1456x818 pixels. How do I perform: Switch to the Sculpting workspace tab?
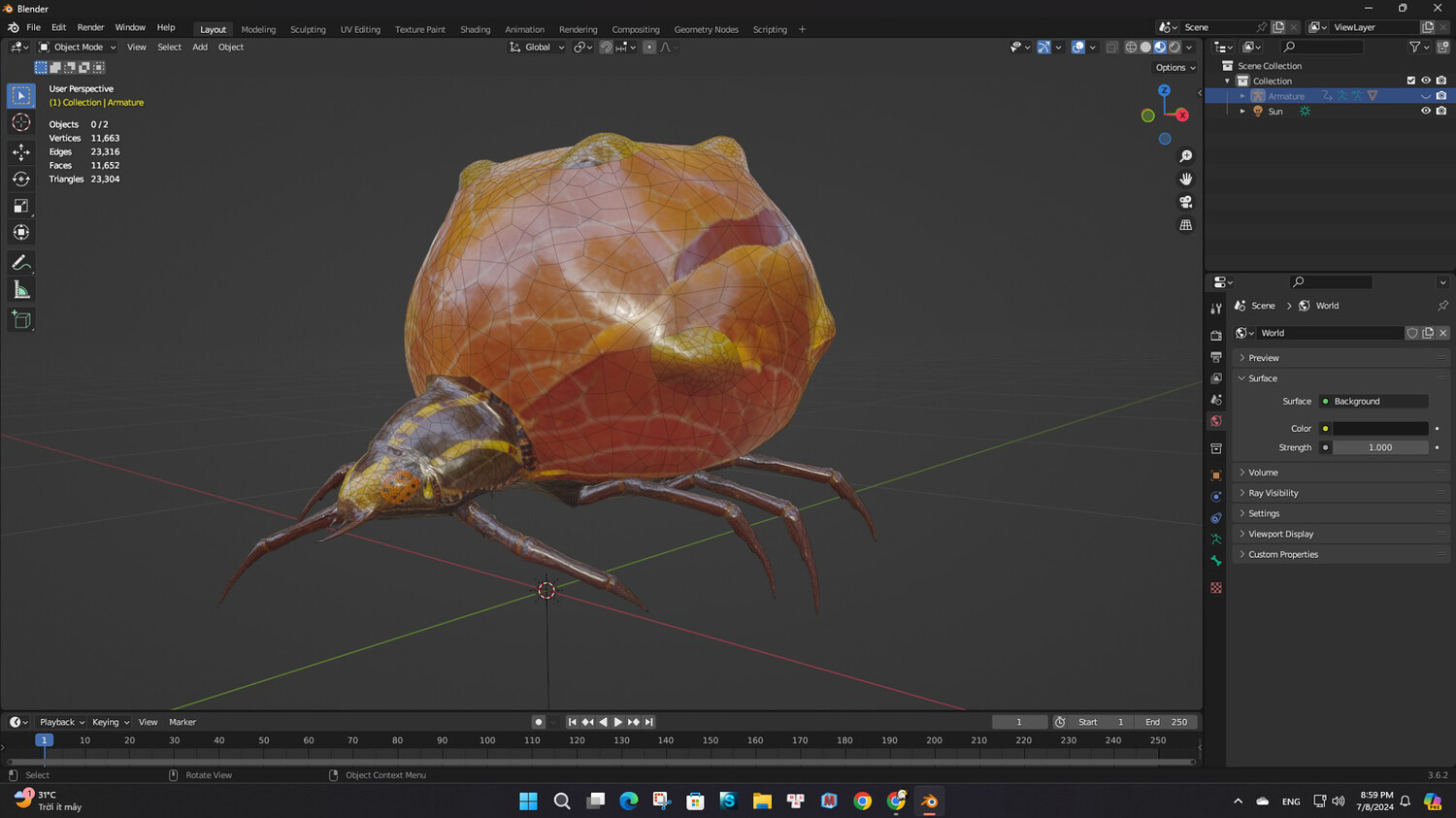pyautogui.click(x=308, y=29)
